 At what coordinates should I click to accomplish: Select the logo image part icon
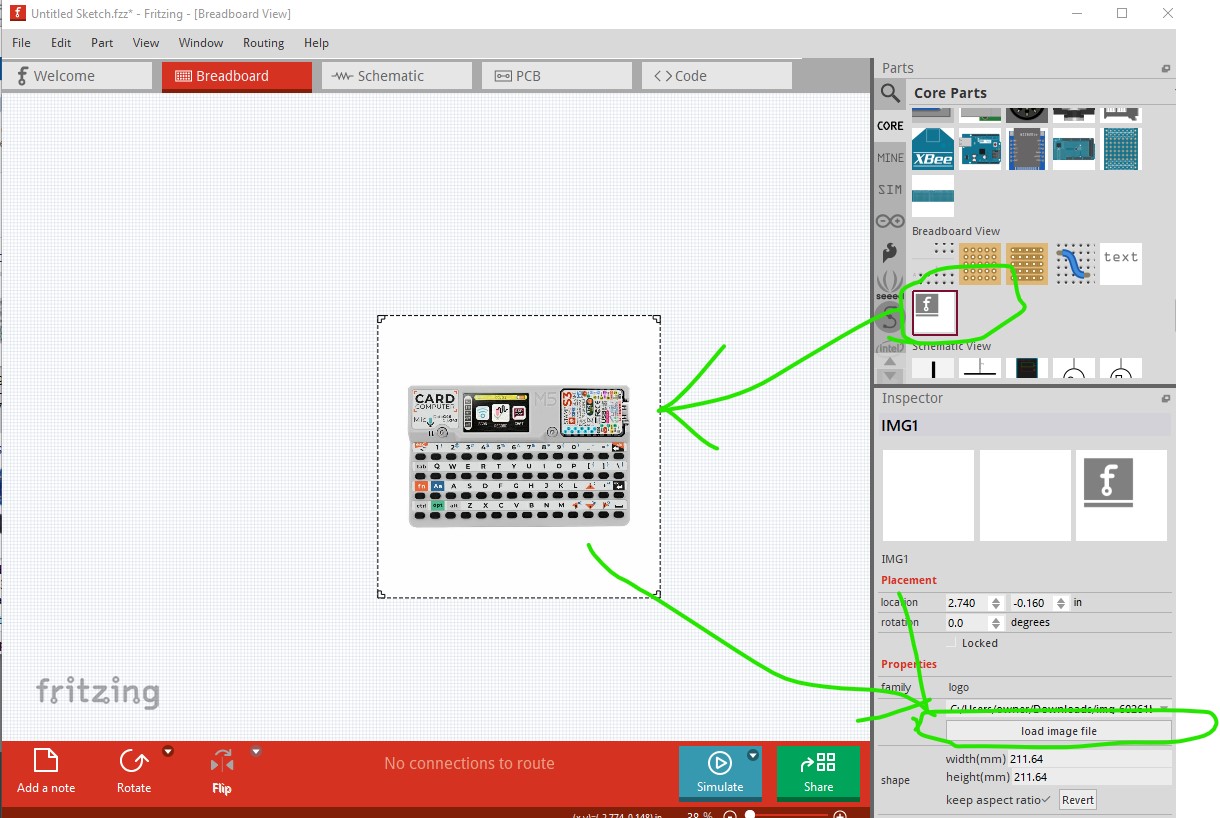click(934, 312)
